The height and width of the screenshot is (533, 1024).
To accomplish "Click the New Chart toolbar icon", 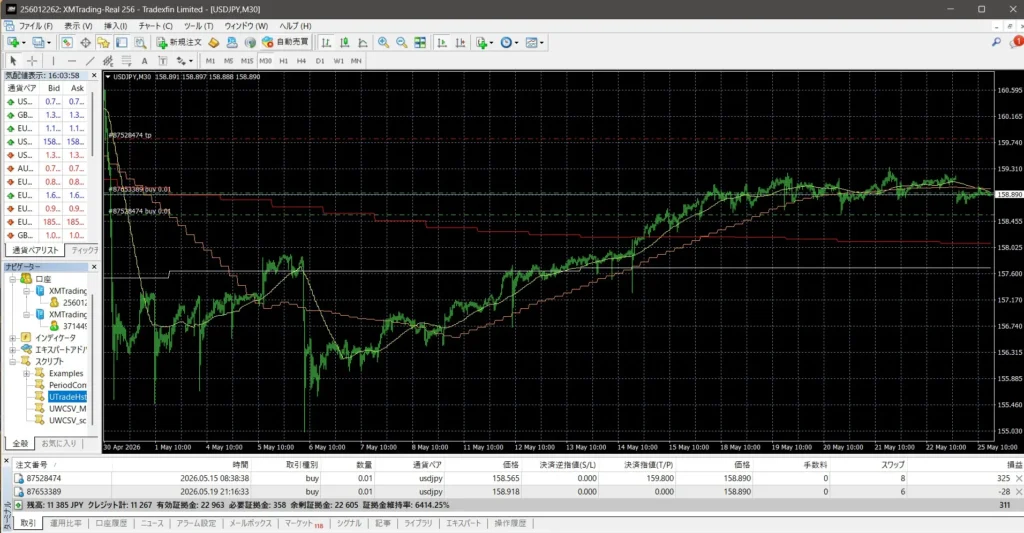I will pos(12,42).
